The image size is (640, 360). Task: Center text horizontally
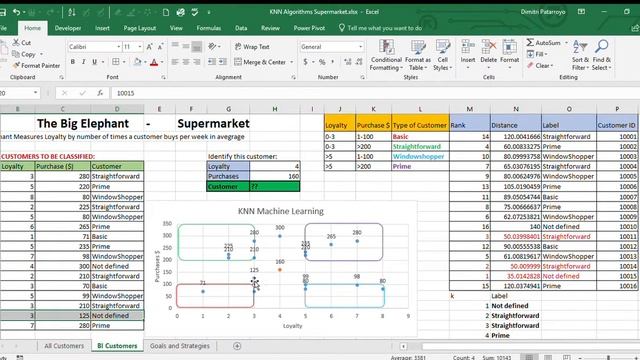[x=186, y=62]
